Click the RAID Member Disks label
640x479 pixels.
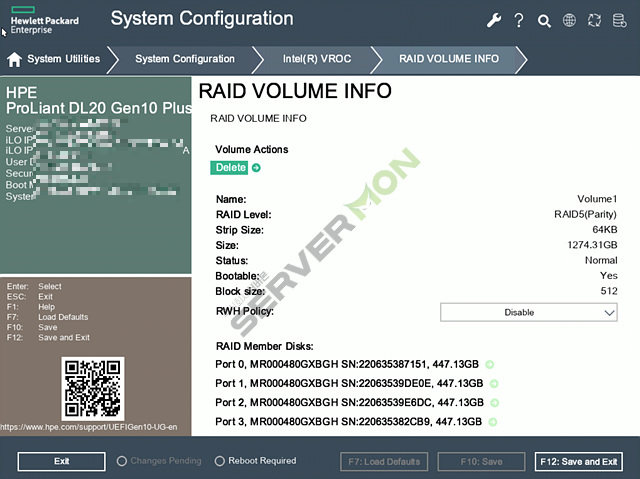264,346
